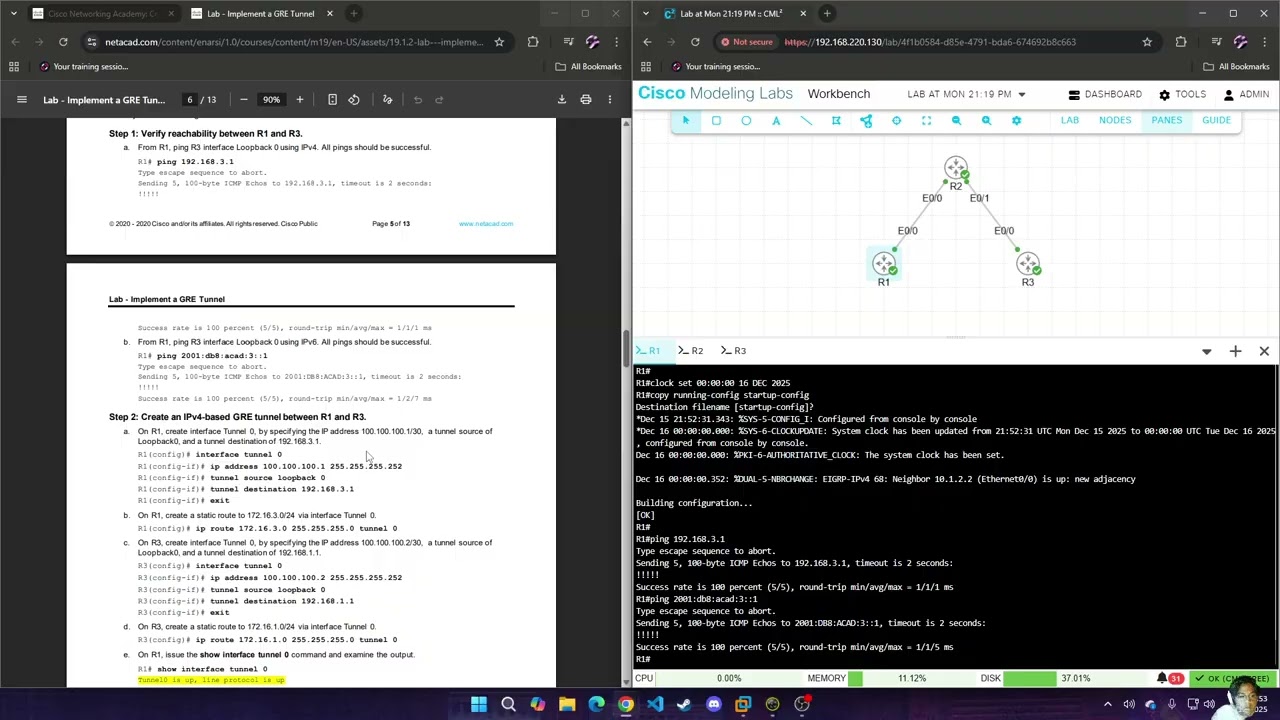Open Windows Start menu

pyautogui.click(x=479, y=704)
